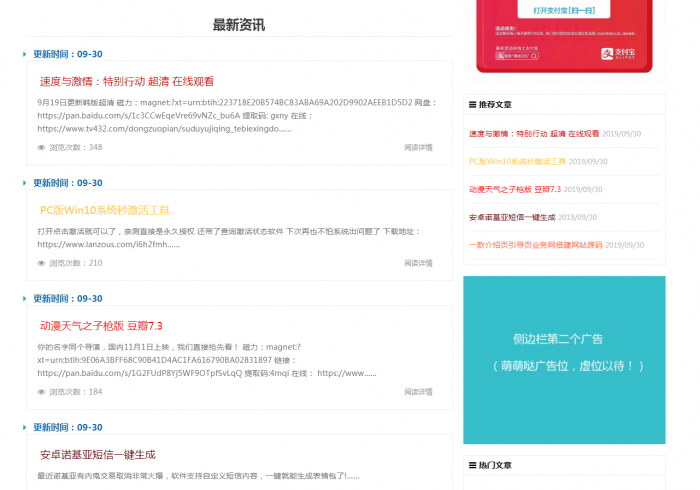700x490 pixels.
Task: Open sidebar recommended link 安卓诺基亚短信一键生成
Action: pos(511,216)
